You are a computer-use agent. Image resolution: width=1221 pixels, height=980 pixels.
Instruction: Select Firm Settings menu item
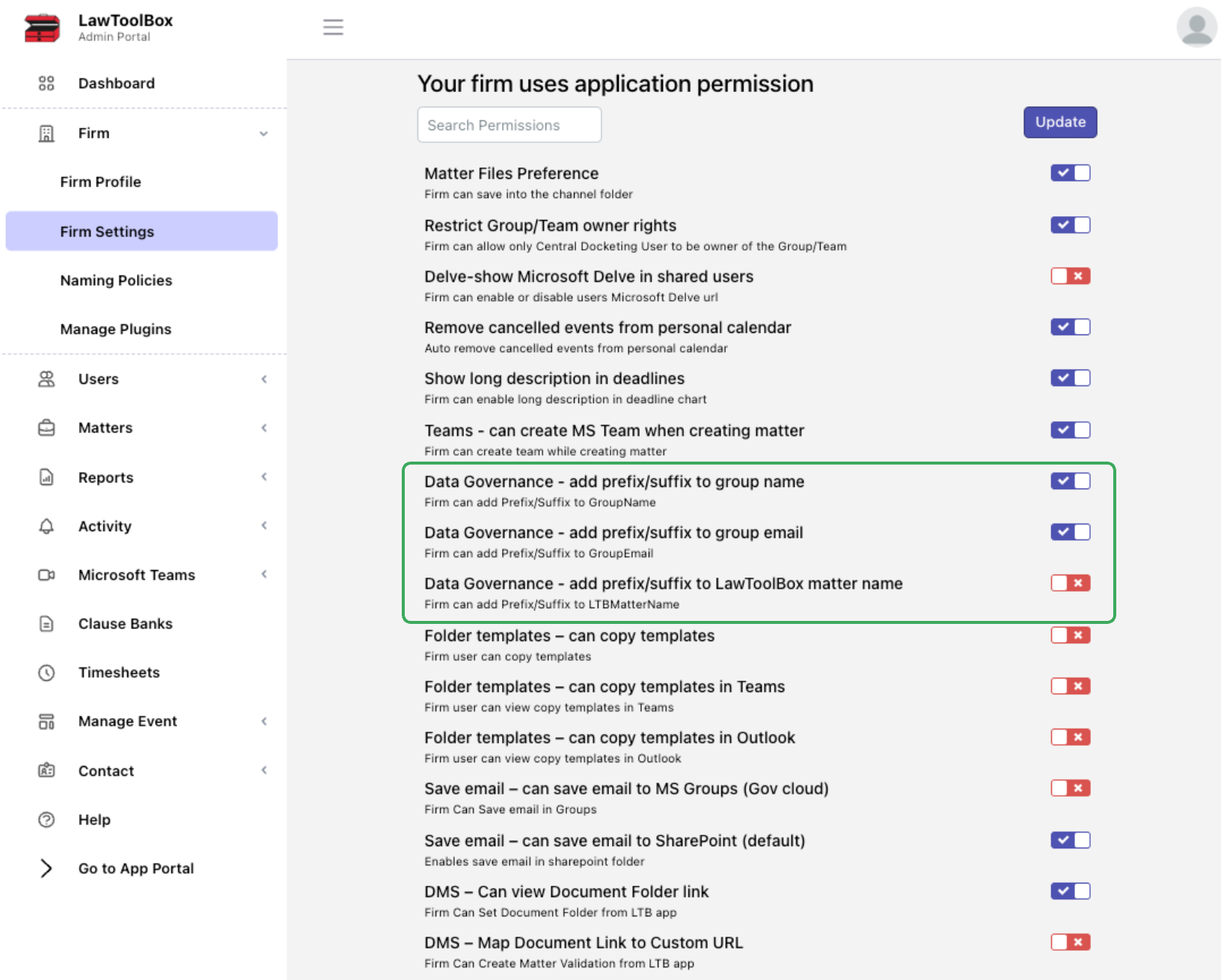pos(141,231)
